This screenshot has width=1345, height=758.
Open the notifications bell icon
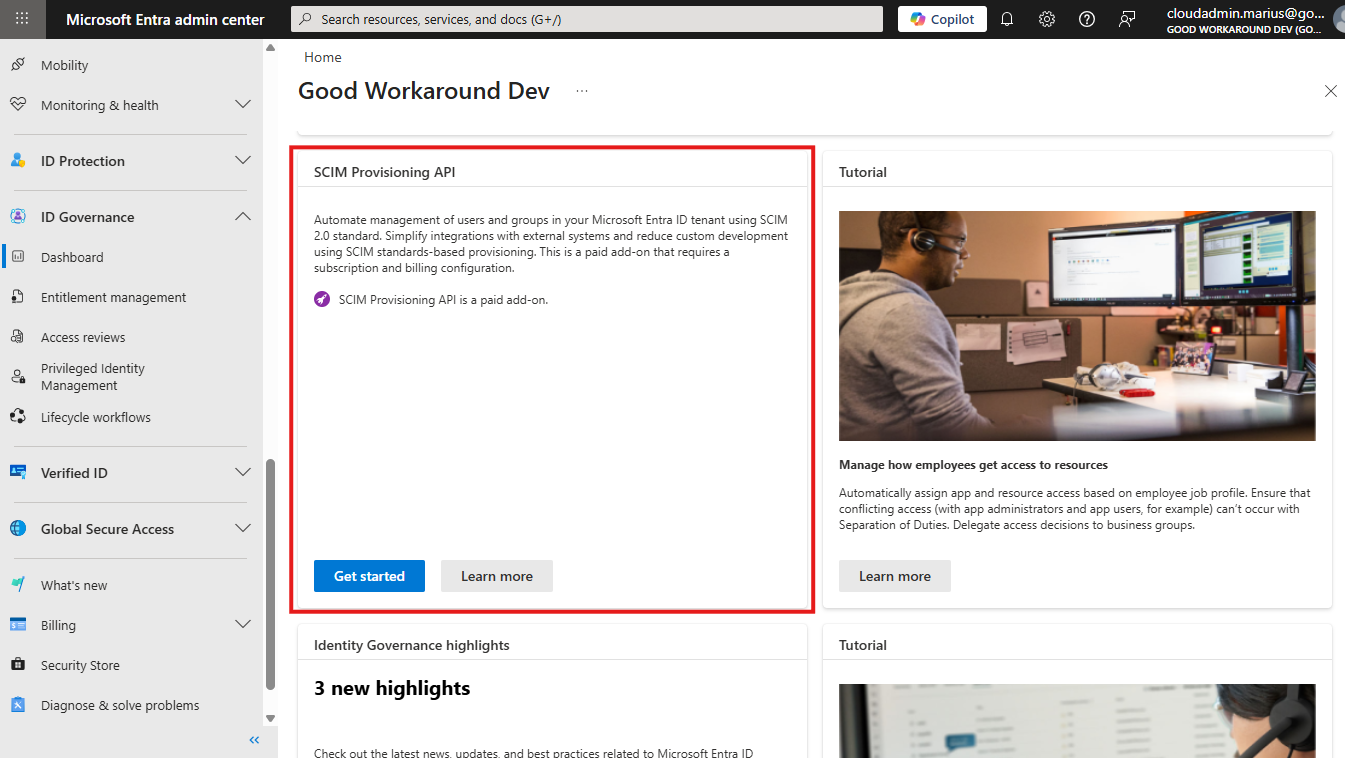[1007, 19]
